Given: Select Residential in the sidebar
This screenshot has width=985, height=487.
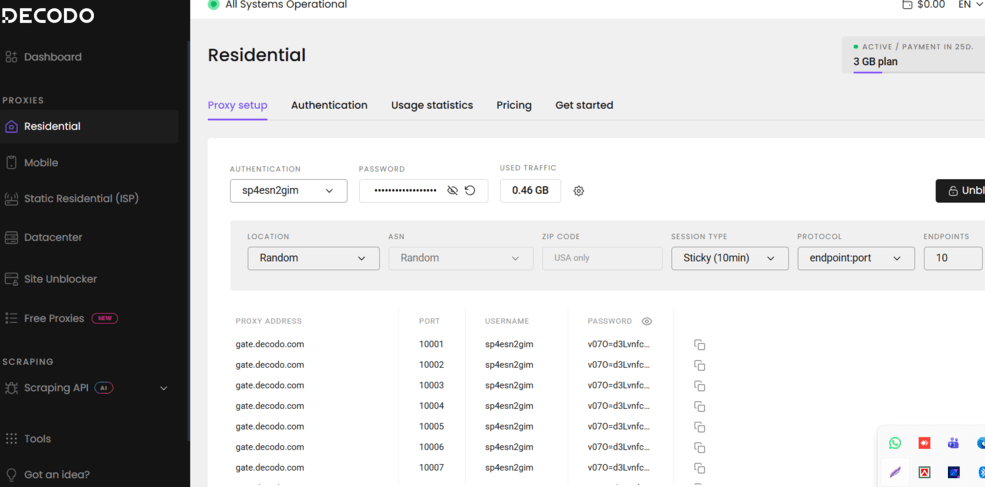Looking at the screenshot, I should click(x=89, y=126).
